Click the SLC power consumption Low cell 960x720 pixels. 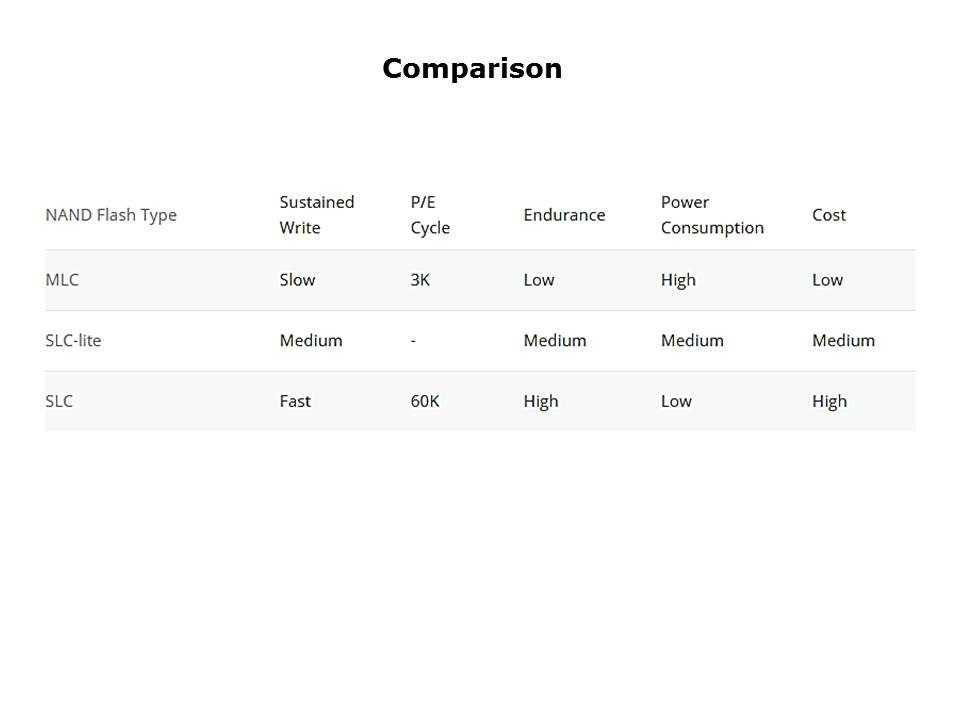click(x=676, y=401)
